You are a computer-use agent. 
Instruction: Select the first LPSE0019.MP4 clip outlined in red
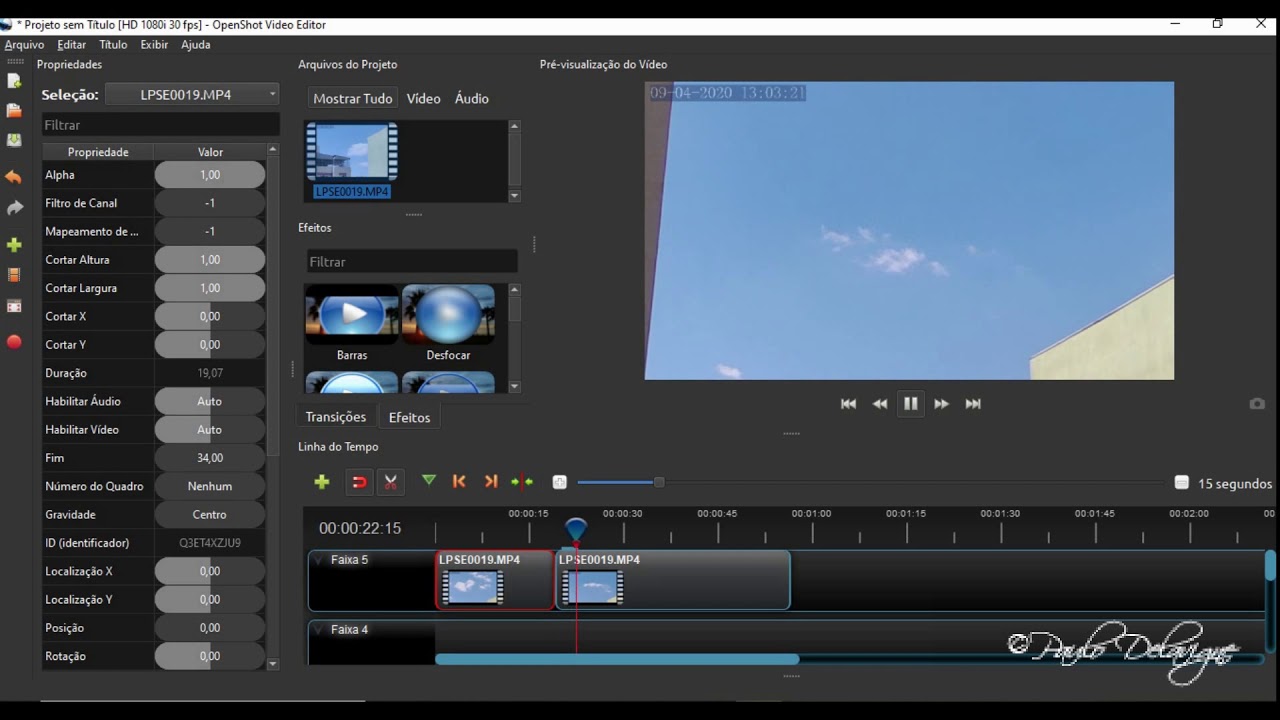pyautogui.click(x=495, y=580)
